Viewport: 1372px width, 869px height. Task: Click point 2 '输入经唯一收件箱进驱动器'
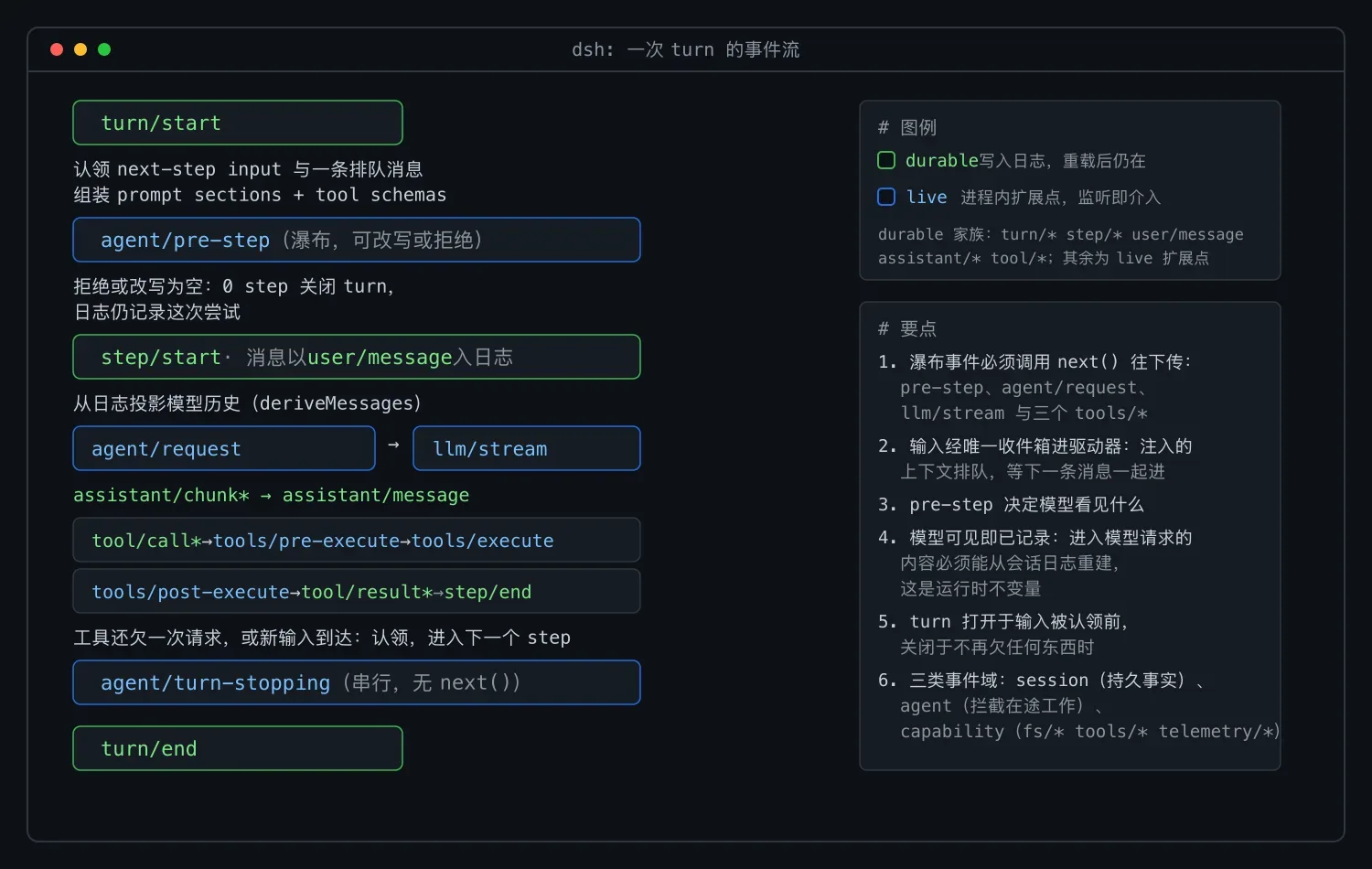(x=1035, y=445)
